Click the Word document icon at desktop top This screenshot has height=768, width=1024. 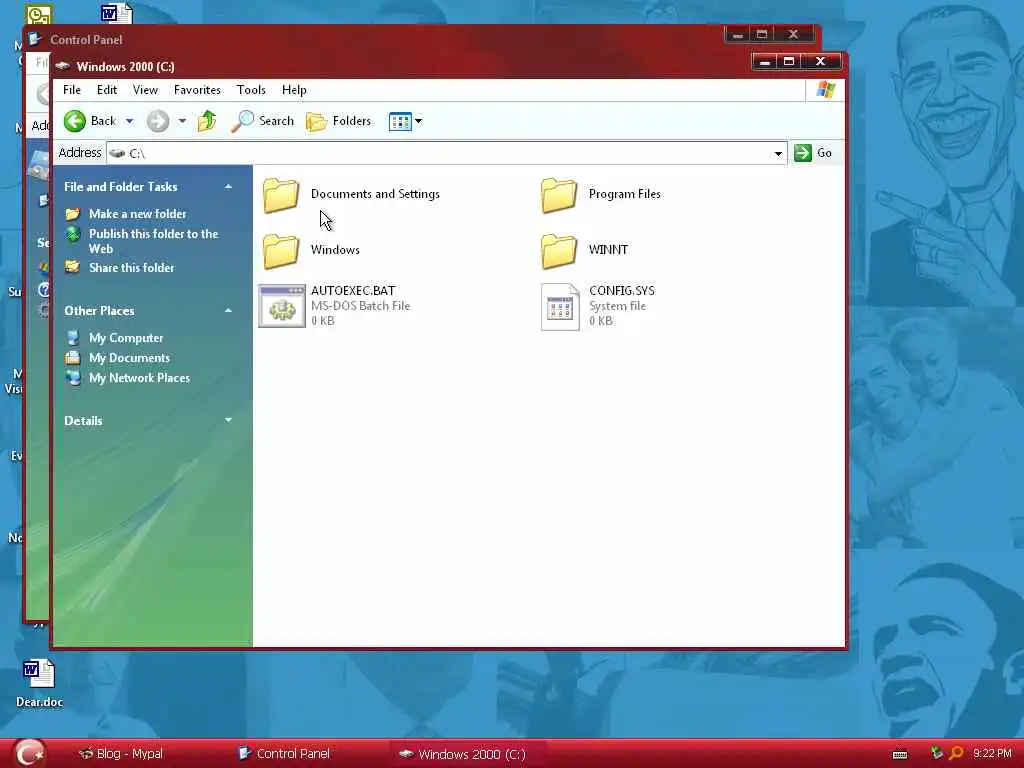[117, 13]
